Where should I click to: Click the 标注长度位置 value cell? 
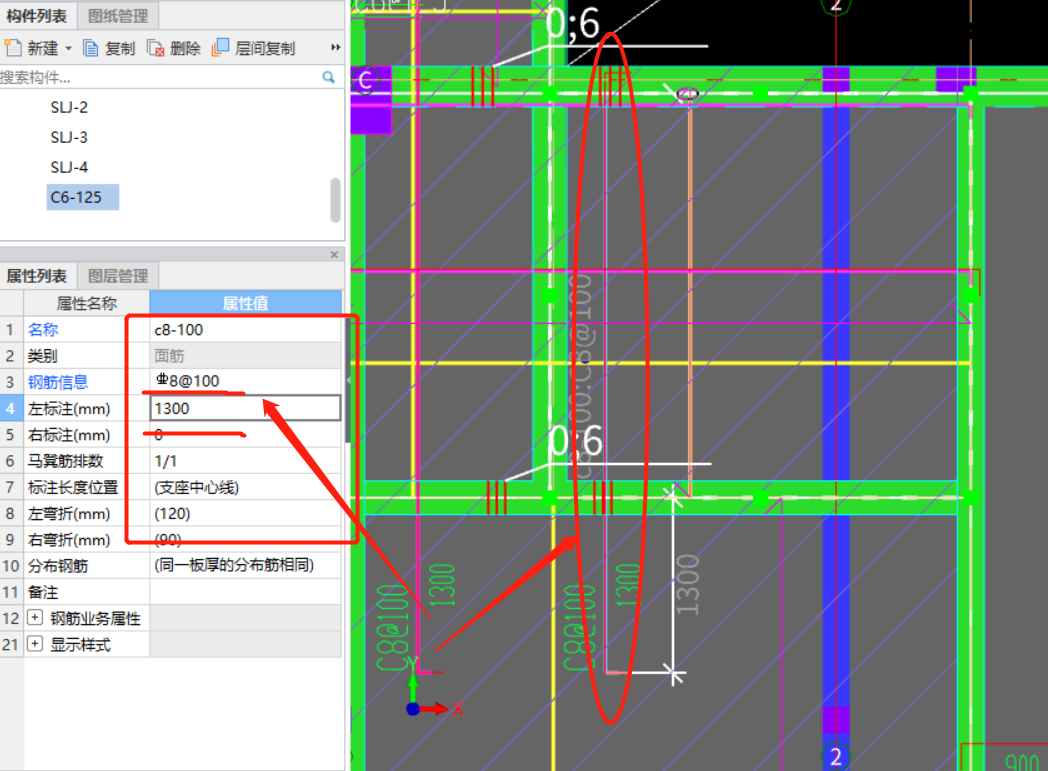coord(245,487)
